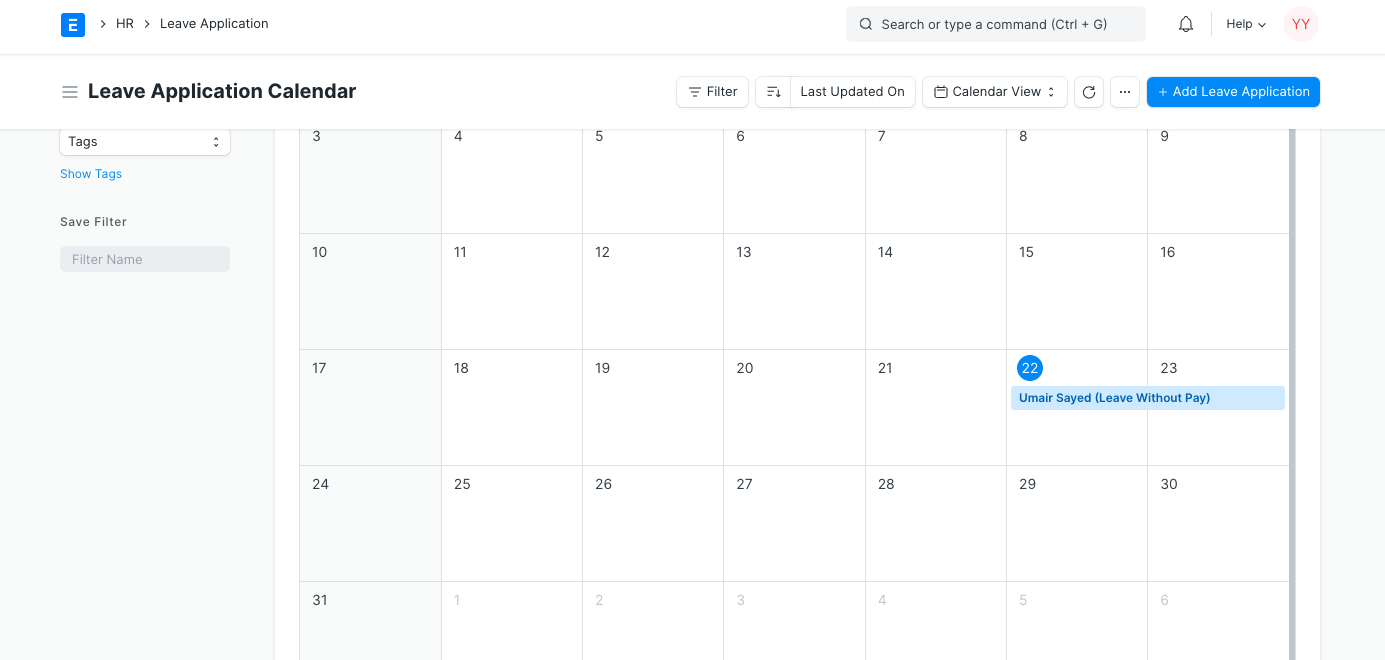Go to the Leave Application breadcrumb
Image resolution: width=1385 pixels, height=660 pixels.
[214, 24]
